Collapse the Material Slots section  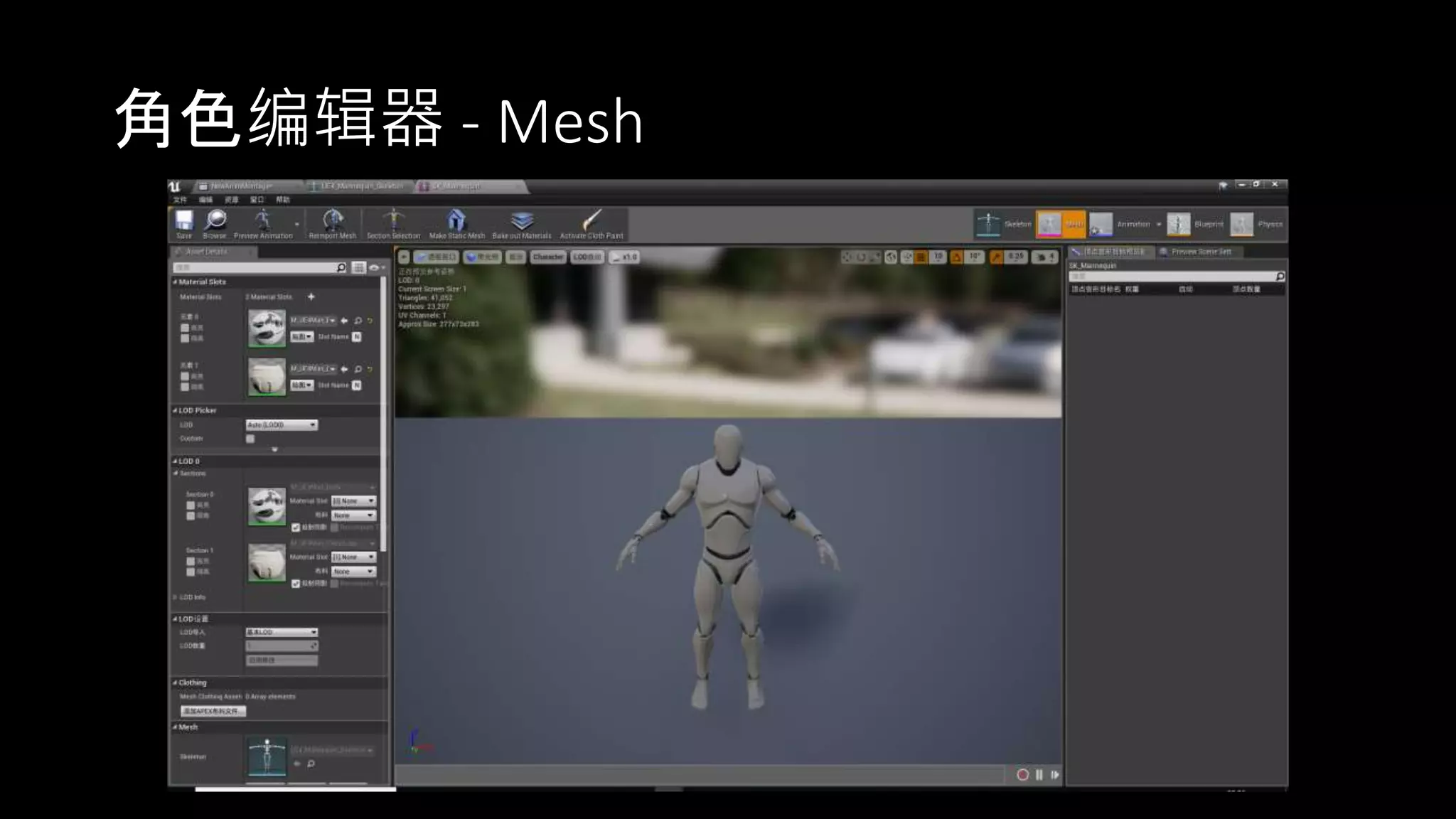coord(175,282)
